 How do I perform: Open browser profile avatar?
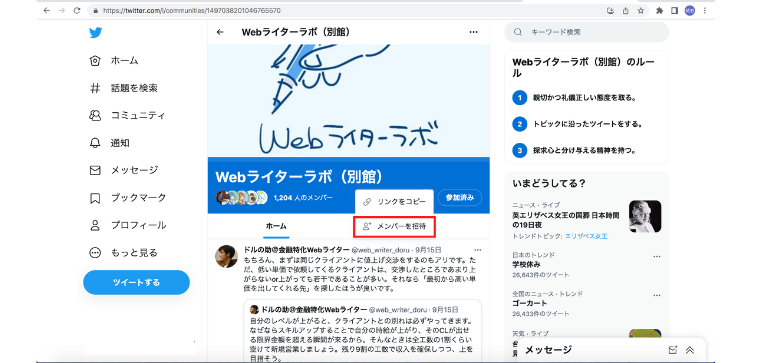(690, 10)
